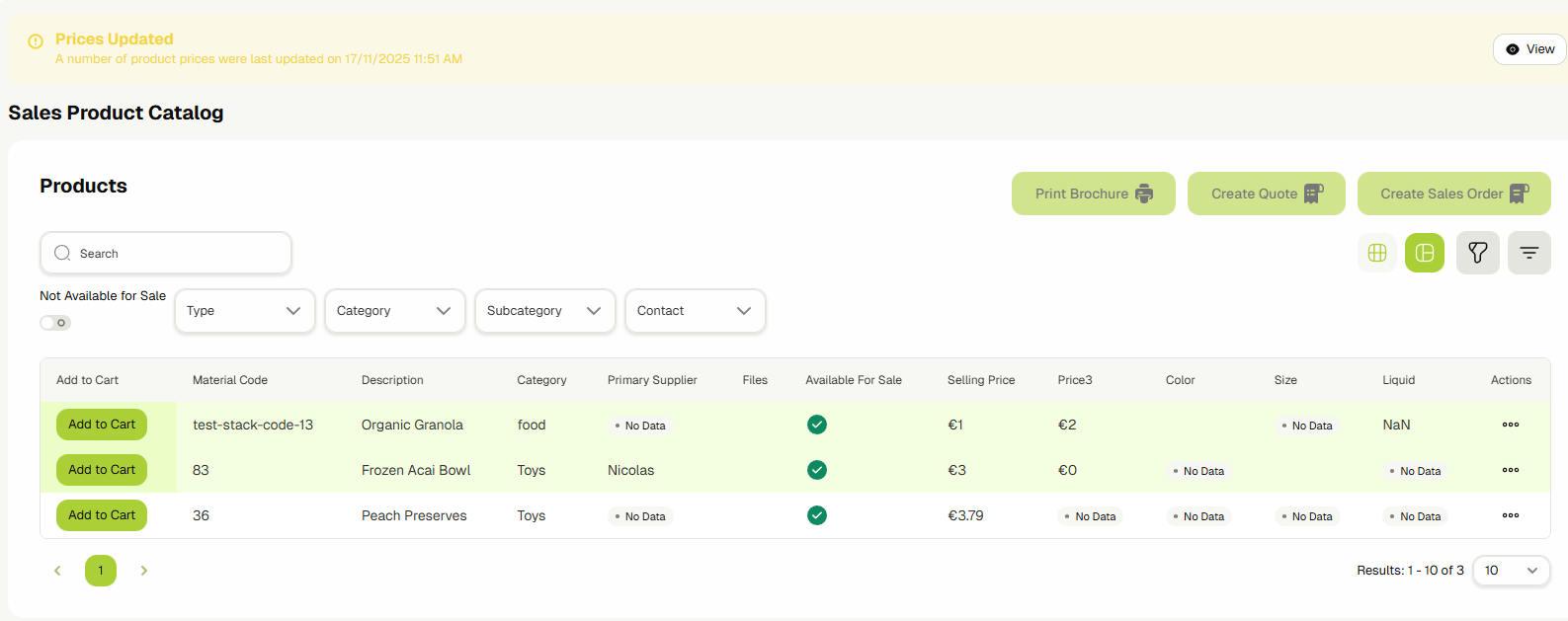Select the green table layout view icon
The width and height of the screenshot is (1568, 621).
click(x=1425, y=253)
